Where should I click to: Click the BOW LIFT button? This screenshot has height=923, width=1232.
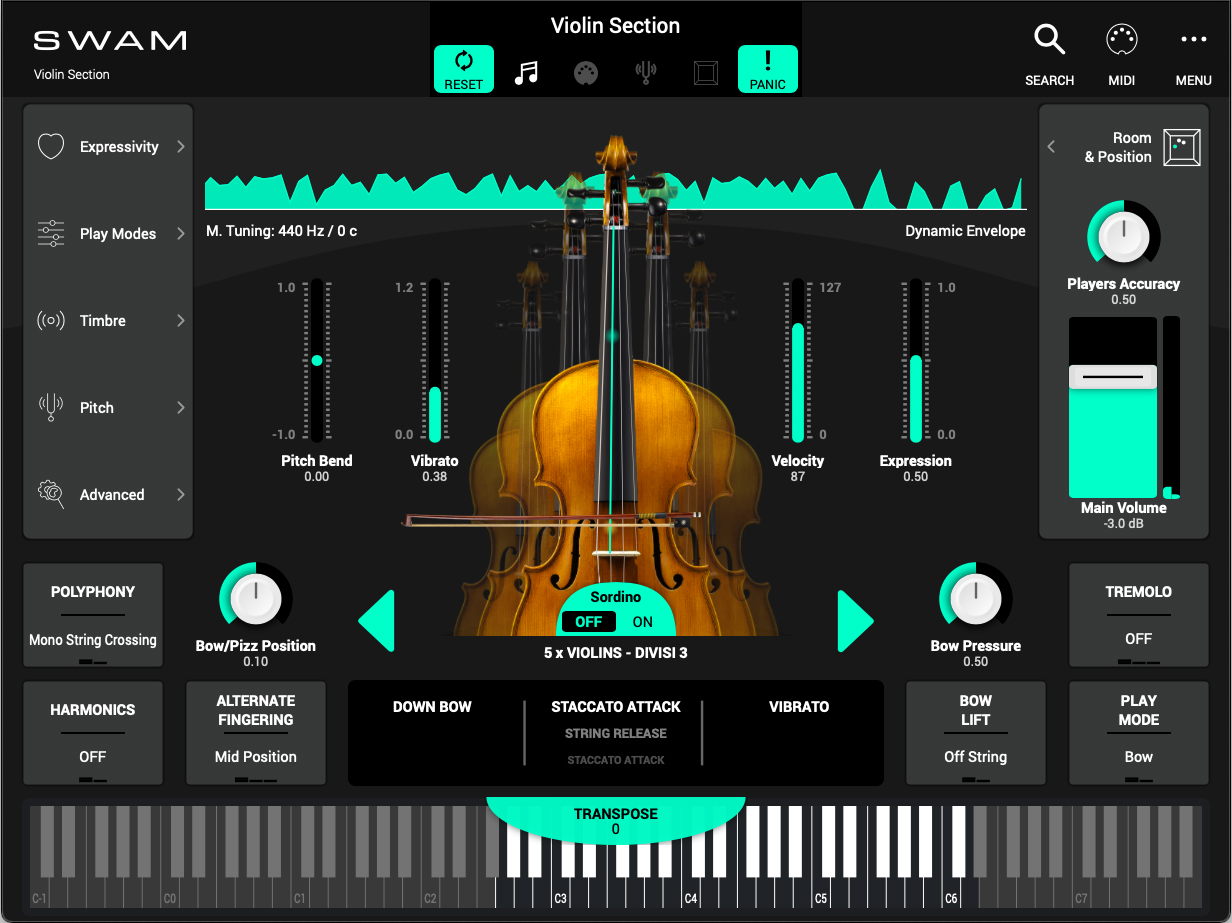click(x=975, y=733)
